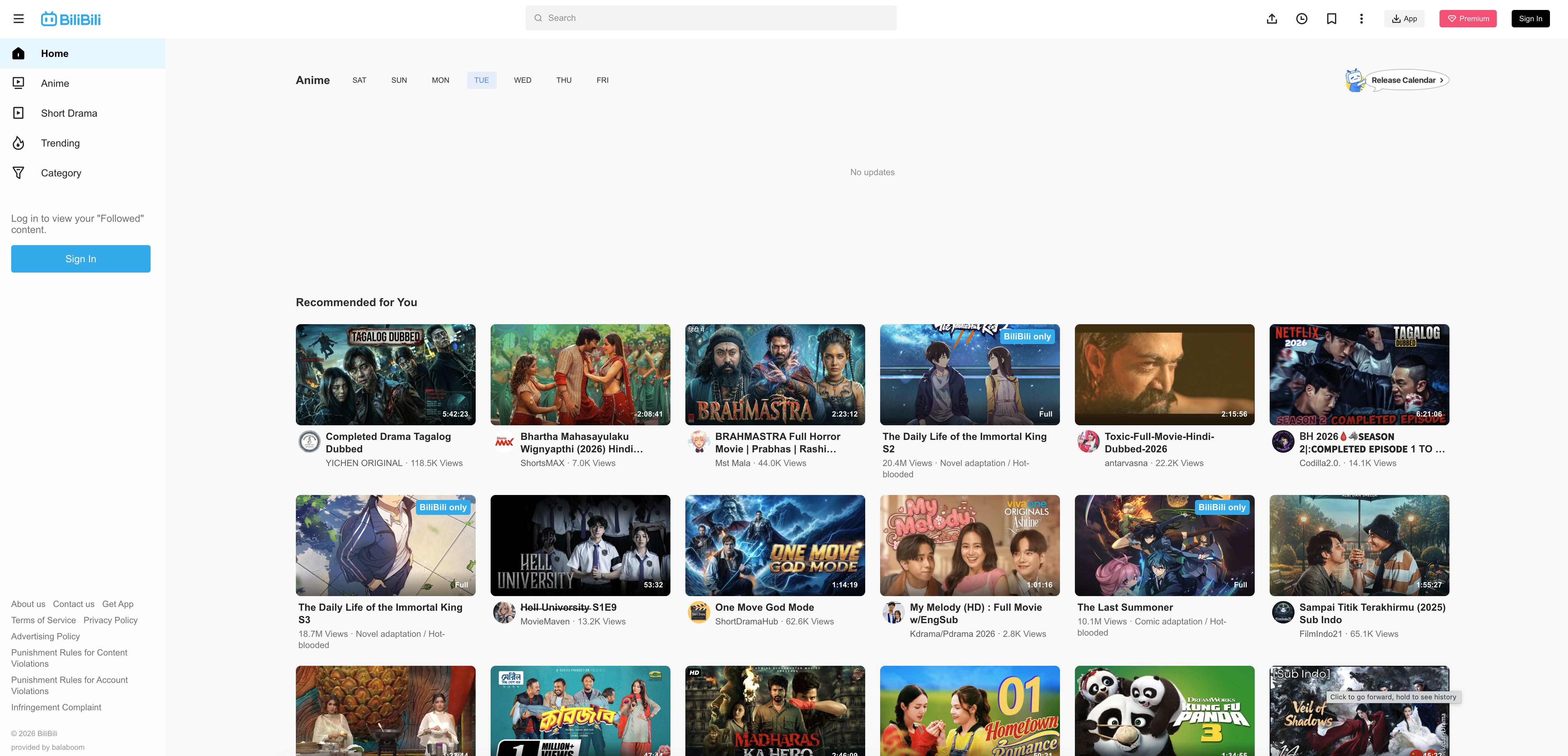Click the Trending flame icon
Image resolution: width=1568 pixels, height=756 pixels.
18,143
